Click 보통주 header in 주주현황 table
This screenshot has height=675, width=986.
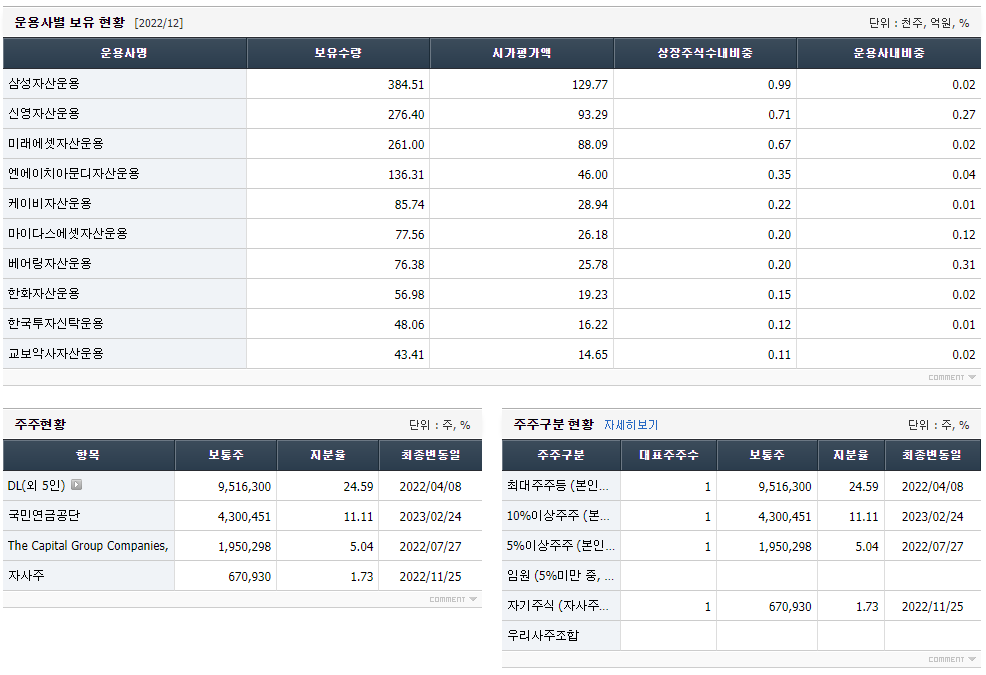[226, 455]
